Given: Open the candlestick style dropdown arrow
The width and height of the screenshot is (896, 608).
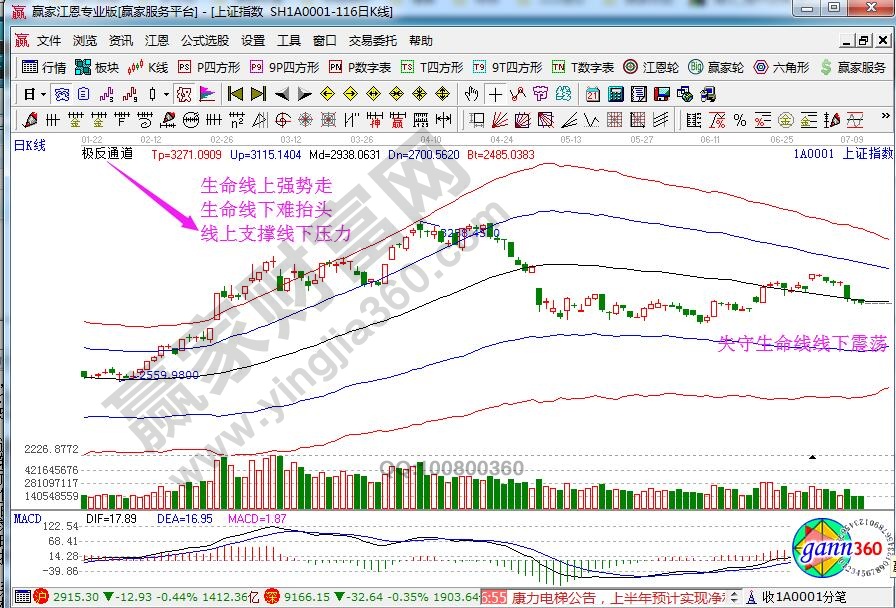Looking at the screenshot, I should 165,94.
